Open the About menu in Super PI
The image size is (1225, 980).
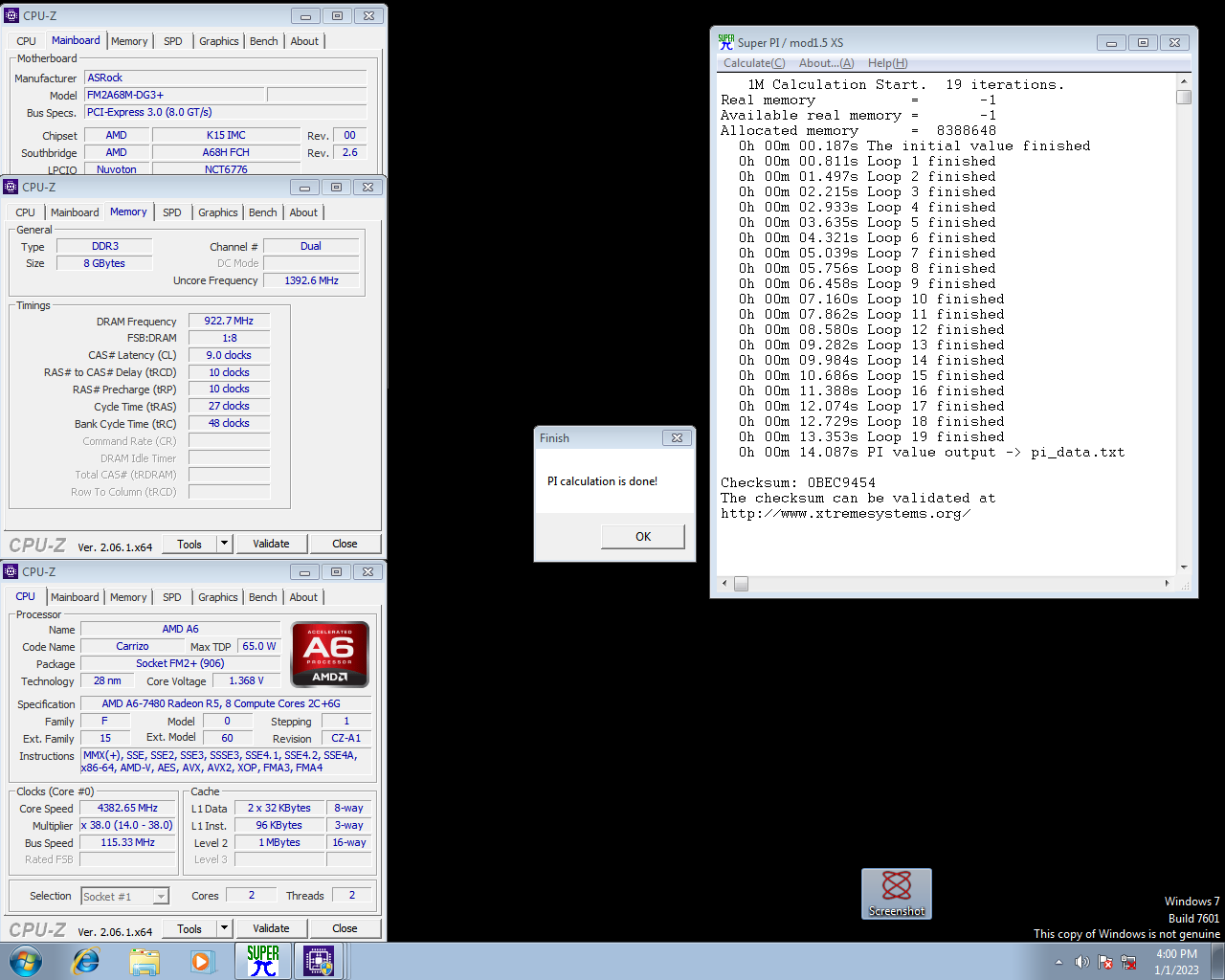[826, 63]
